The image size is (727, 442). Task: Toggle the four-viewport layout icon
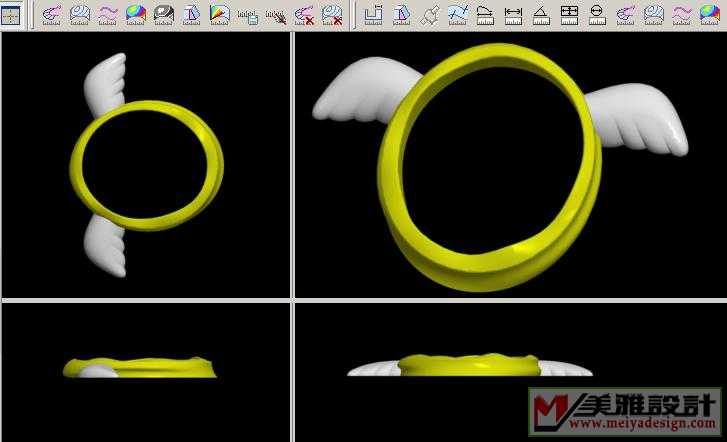click(x=11, y=15)
